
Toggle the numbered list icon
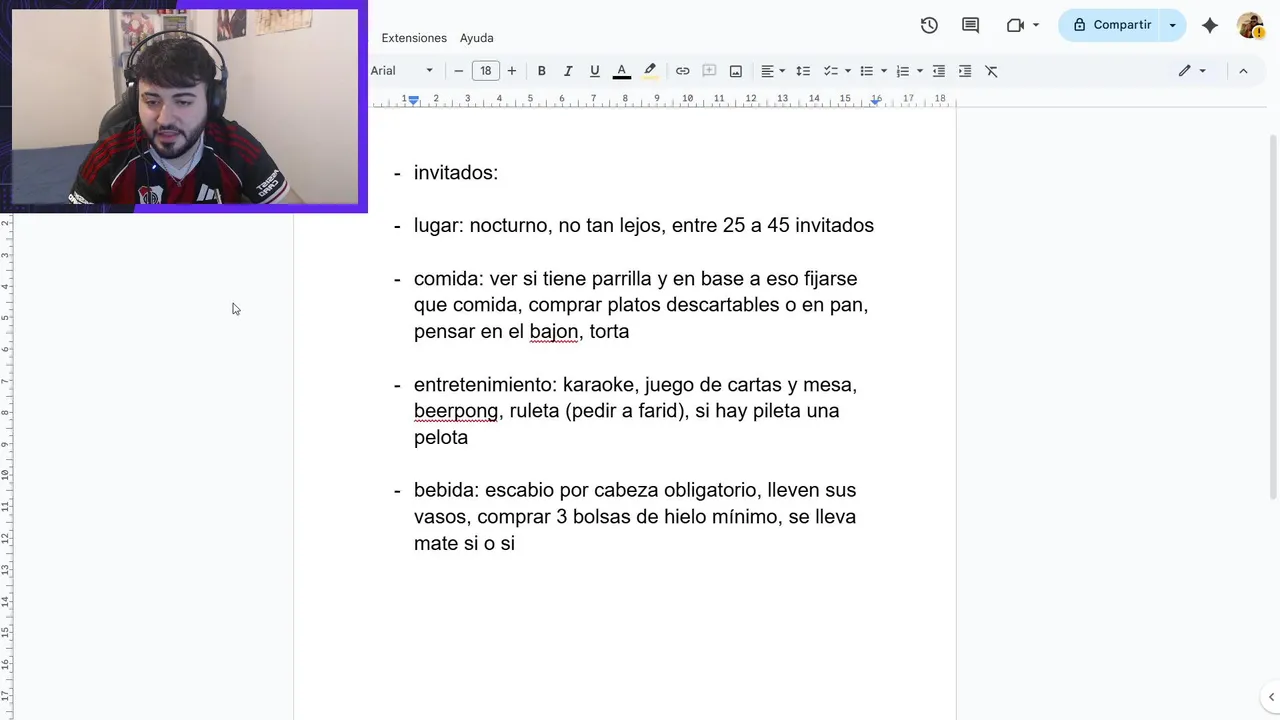(x=903, y=71)
